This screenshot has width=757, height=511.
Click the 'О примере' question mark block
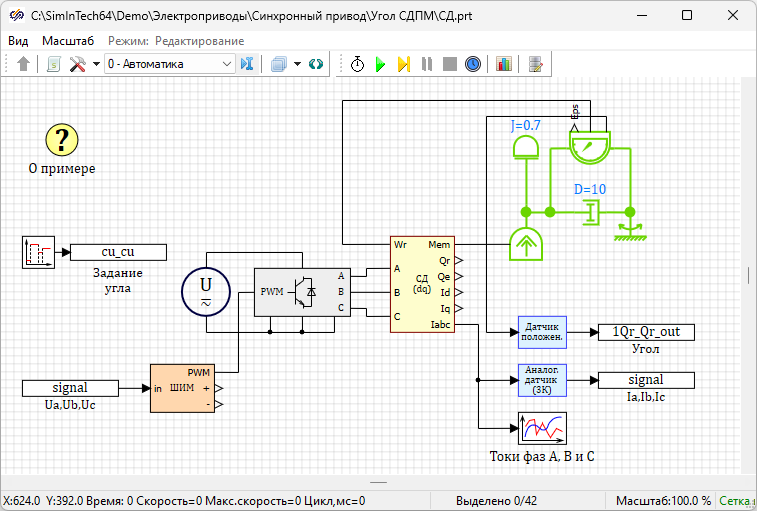(62, 140)
